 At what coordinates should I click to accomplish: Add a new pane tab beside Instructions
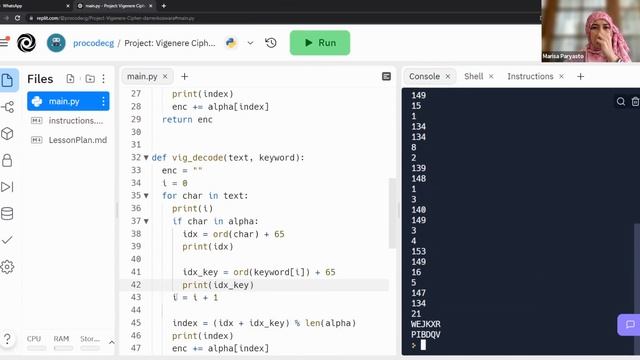tap(580, 76)
